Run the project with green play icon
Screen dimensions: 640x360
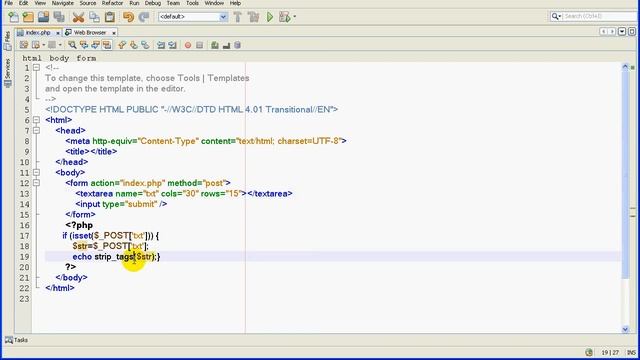coord(270,17)
